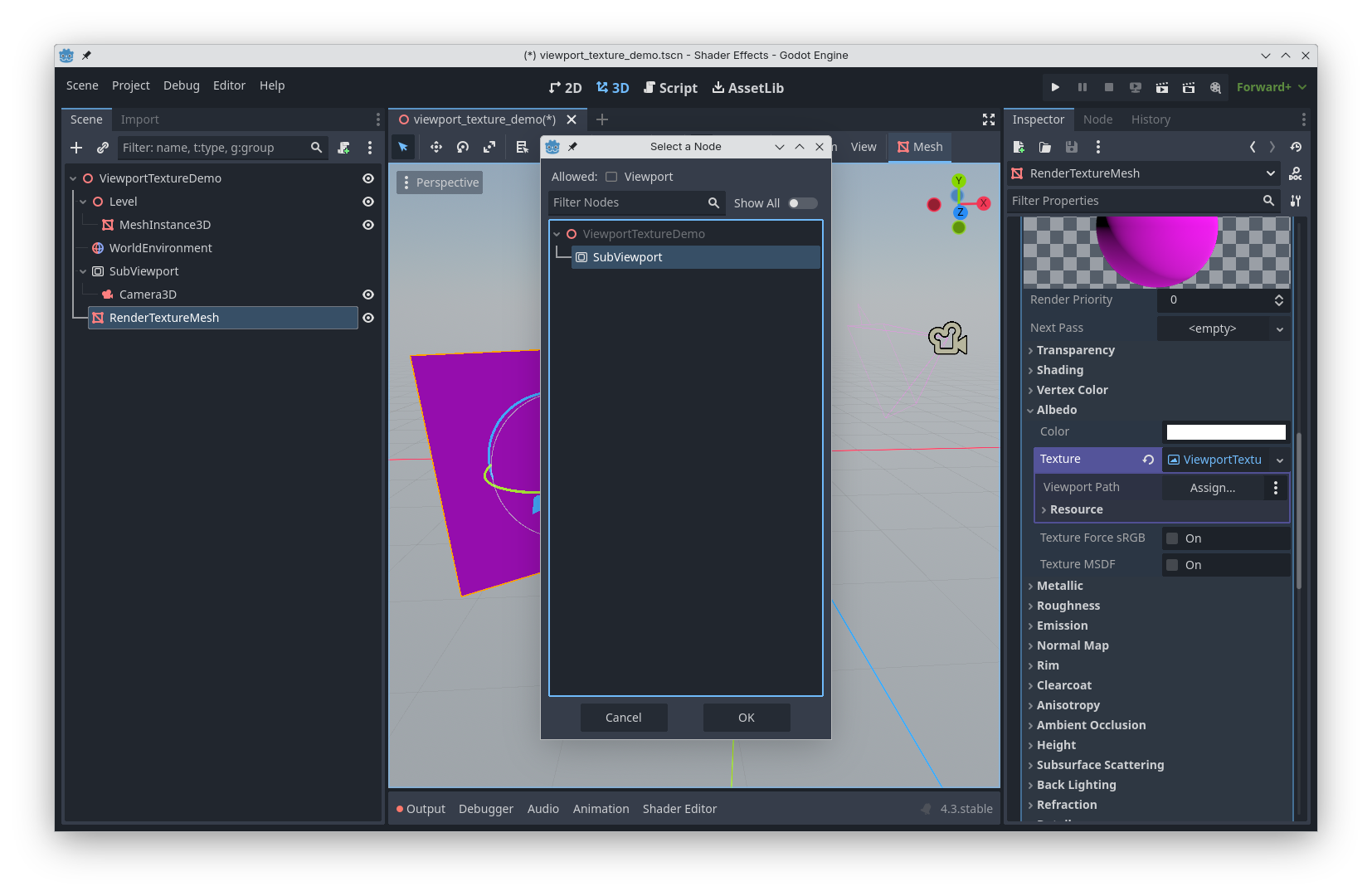The image size is (1372, 896).
Task: Open the Texture resource dropdown arrow
Action: coord(1280,460)
